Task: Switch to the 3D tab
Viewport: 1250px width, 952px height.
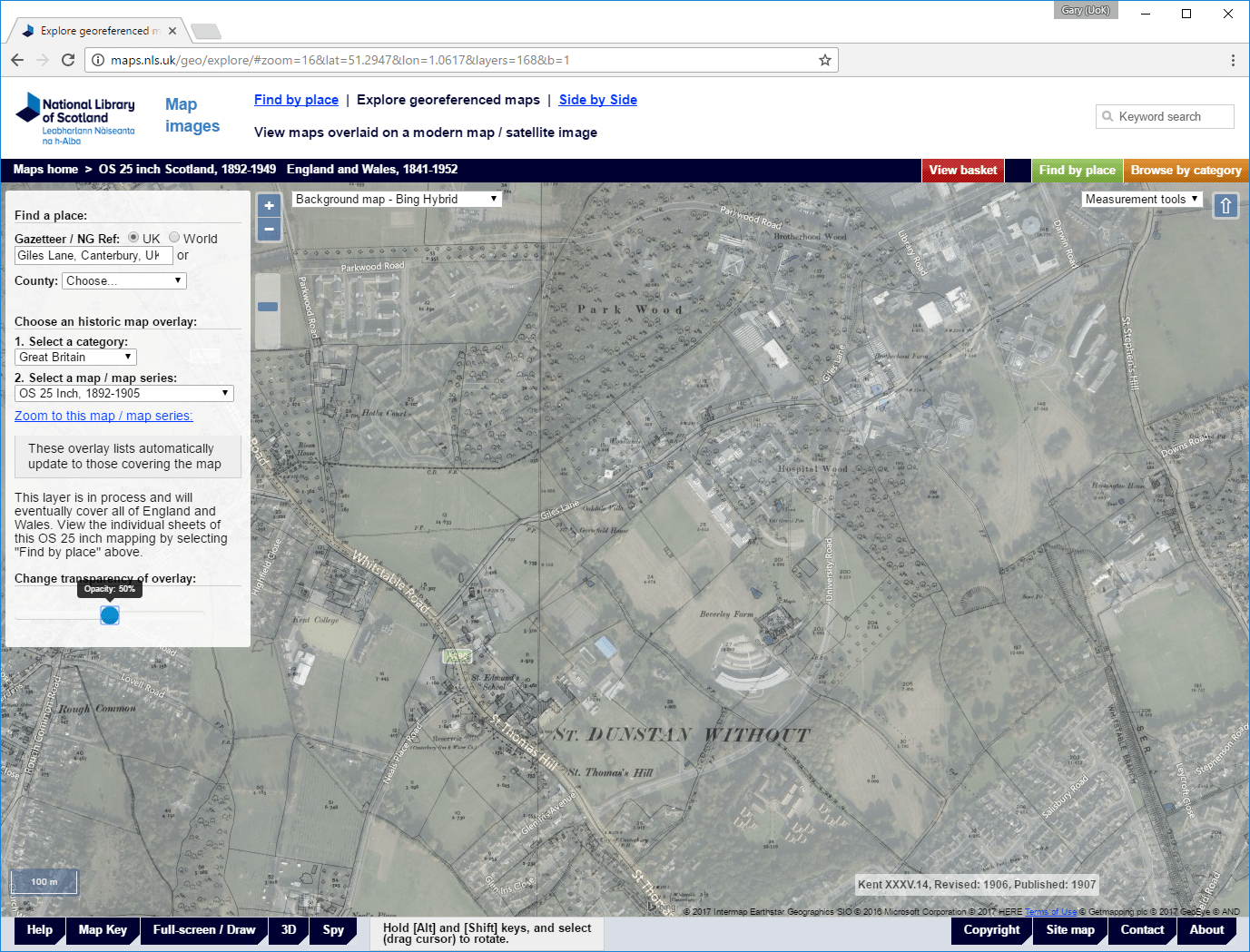Action: pos(289,930)
